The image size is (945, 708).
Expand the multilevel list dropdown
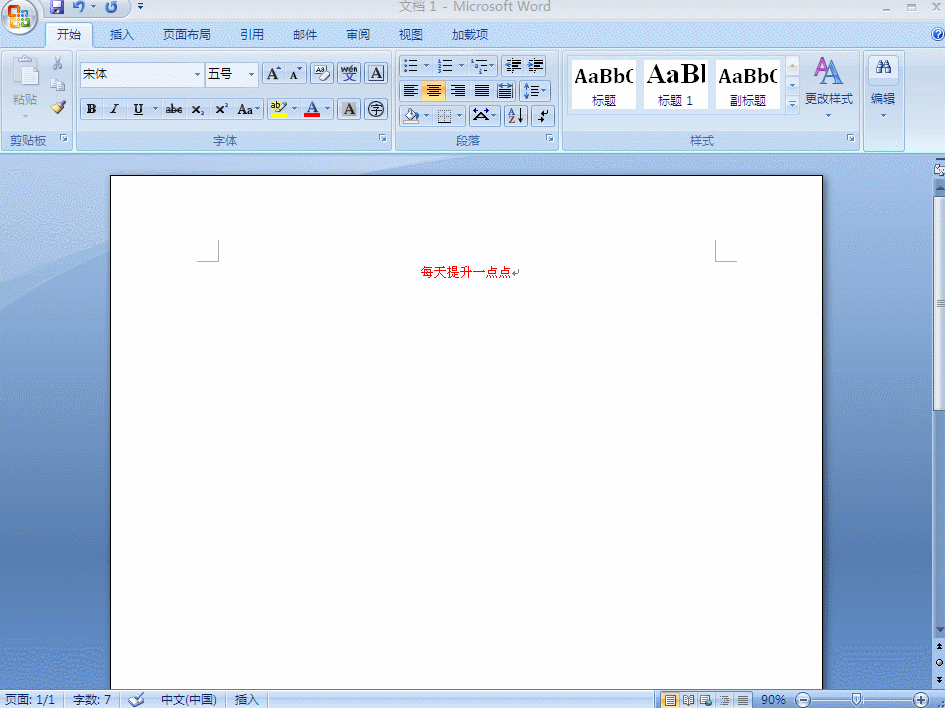(x=492, y=66)
